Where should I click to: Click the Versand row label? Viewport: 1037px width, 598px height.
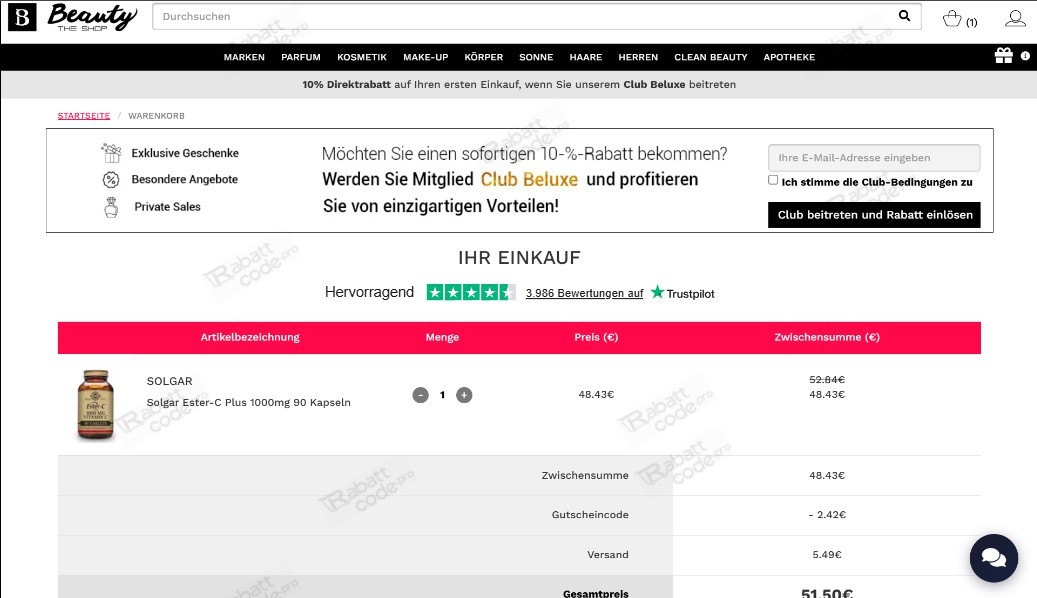(x=608, y=554)
